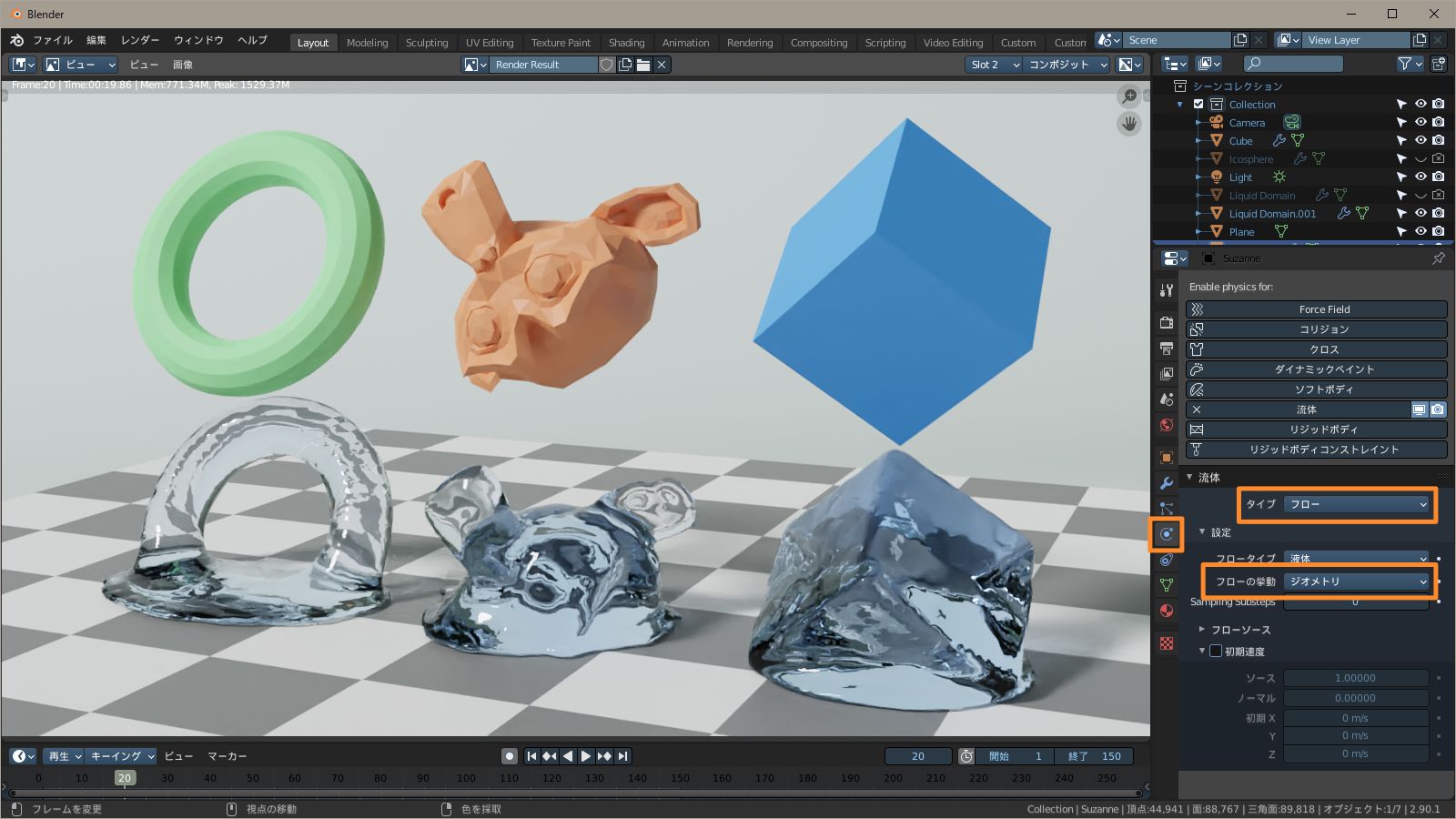Toggle the Collection exclude checkbox
The image size is (1456, 819).
point(1198,104)
